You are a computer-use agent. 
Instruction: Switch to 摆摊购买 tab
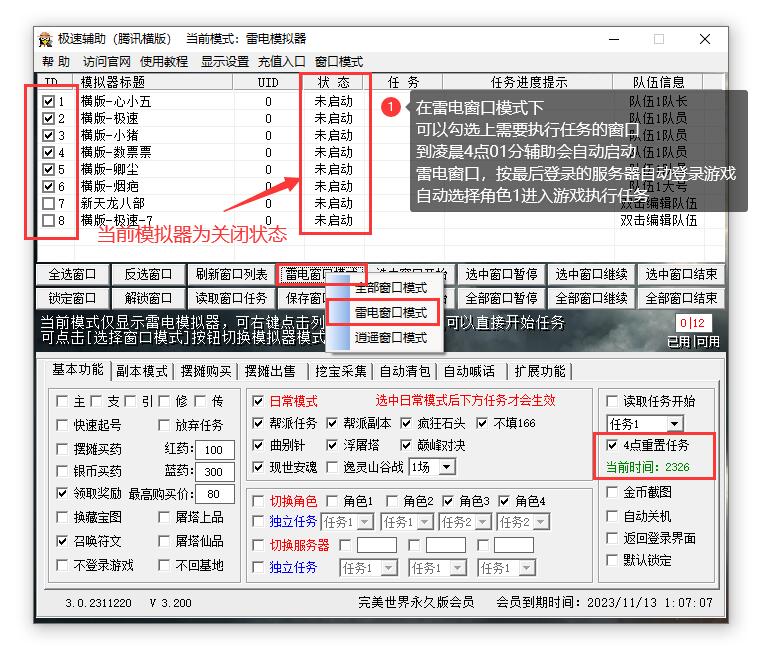tap(206, 371)
